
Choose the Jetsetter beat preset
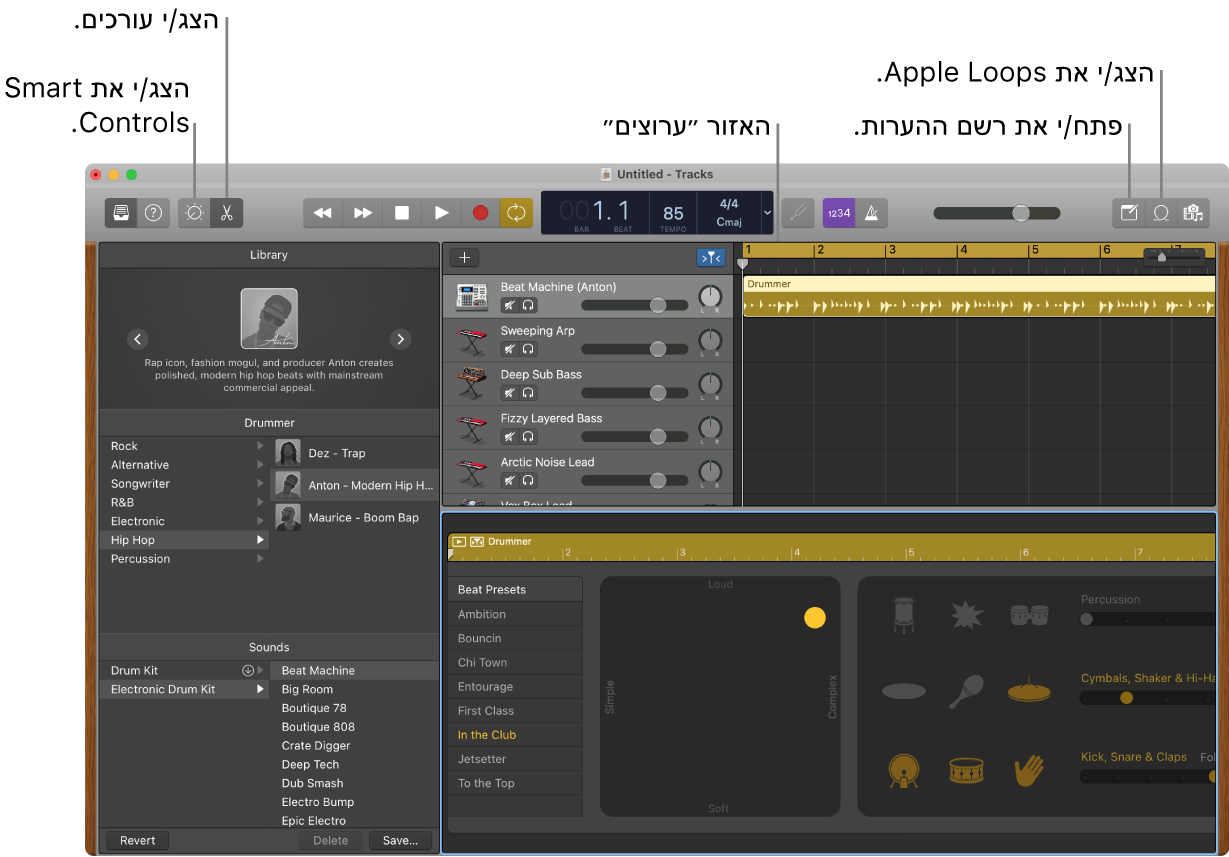[x=515, y=759]
